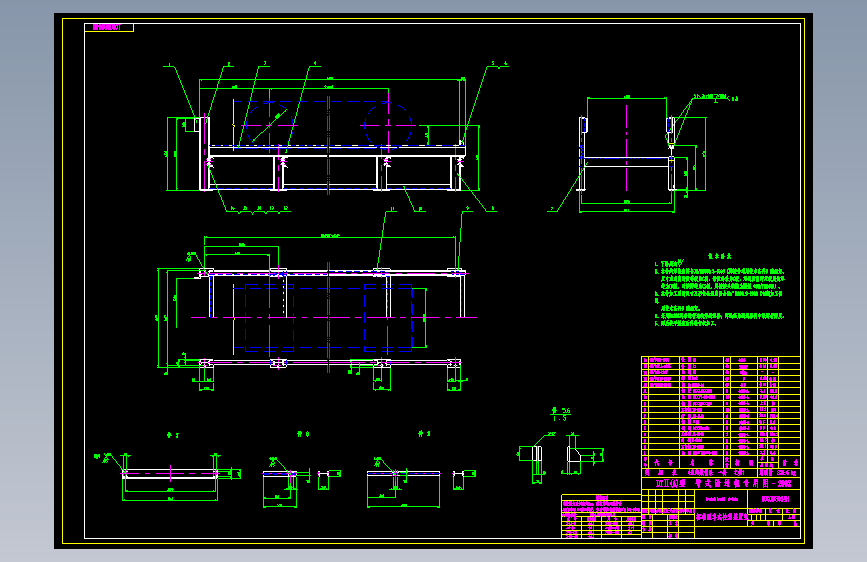Click balloon number 2 above the front elevation view
The image size is (867, 562).
coord(229,64)
